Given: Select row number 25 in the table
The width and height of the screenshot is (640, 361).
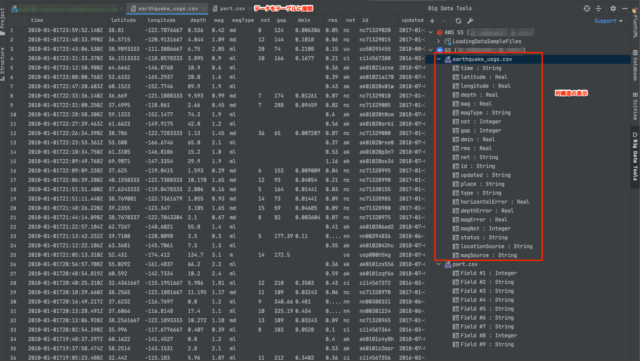Looking at the screenshot, I should [13, 255].
